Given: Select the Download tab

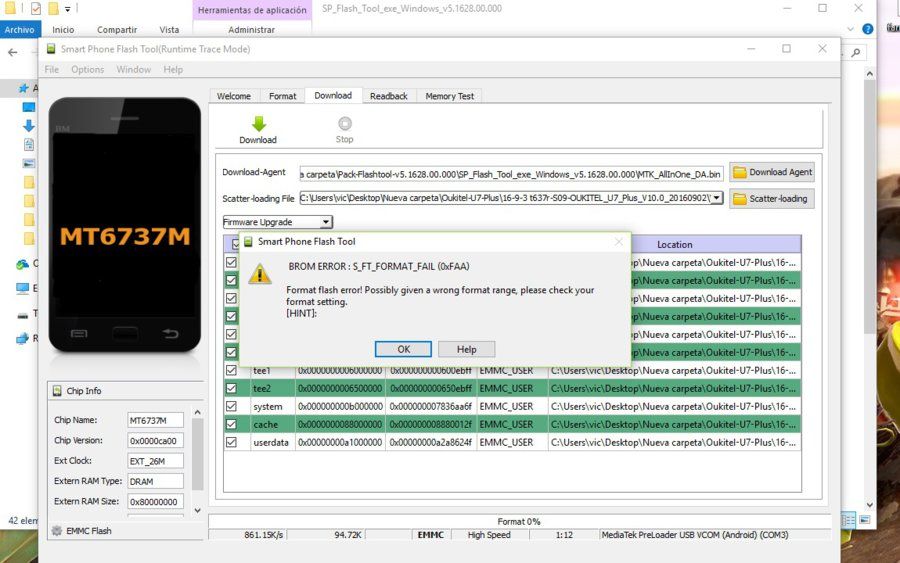Looking at the screenshot, I should click(333, 96).
